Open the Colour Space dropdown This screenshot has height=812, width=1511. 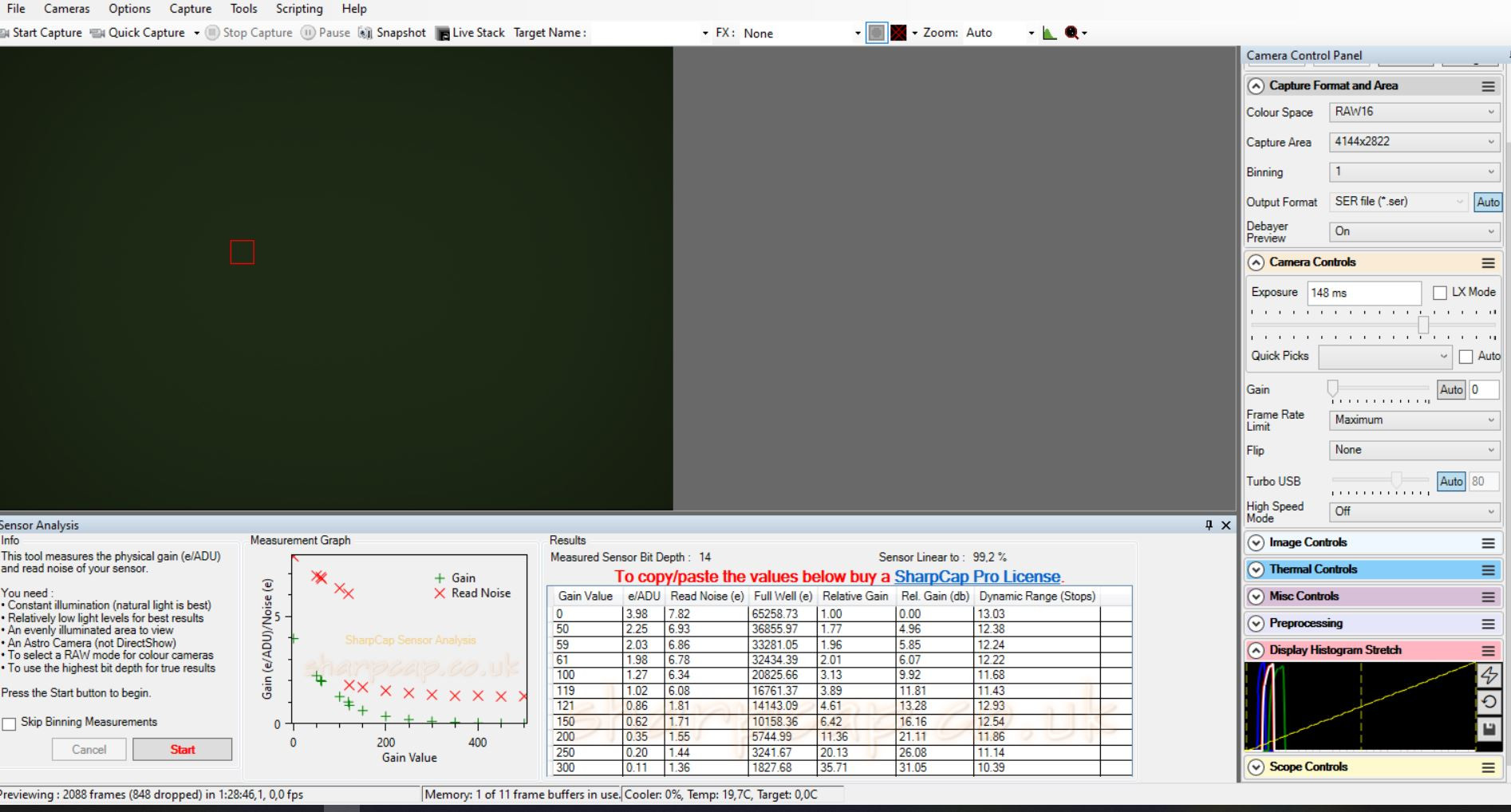(x=1414, y=112)
